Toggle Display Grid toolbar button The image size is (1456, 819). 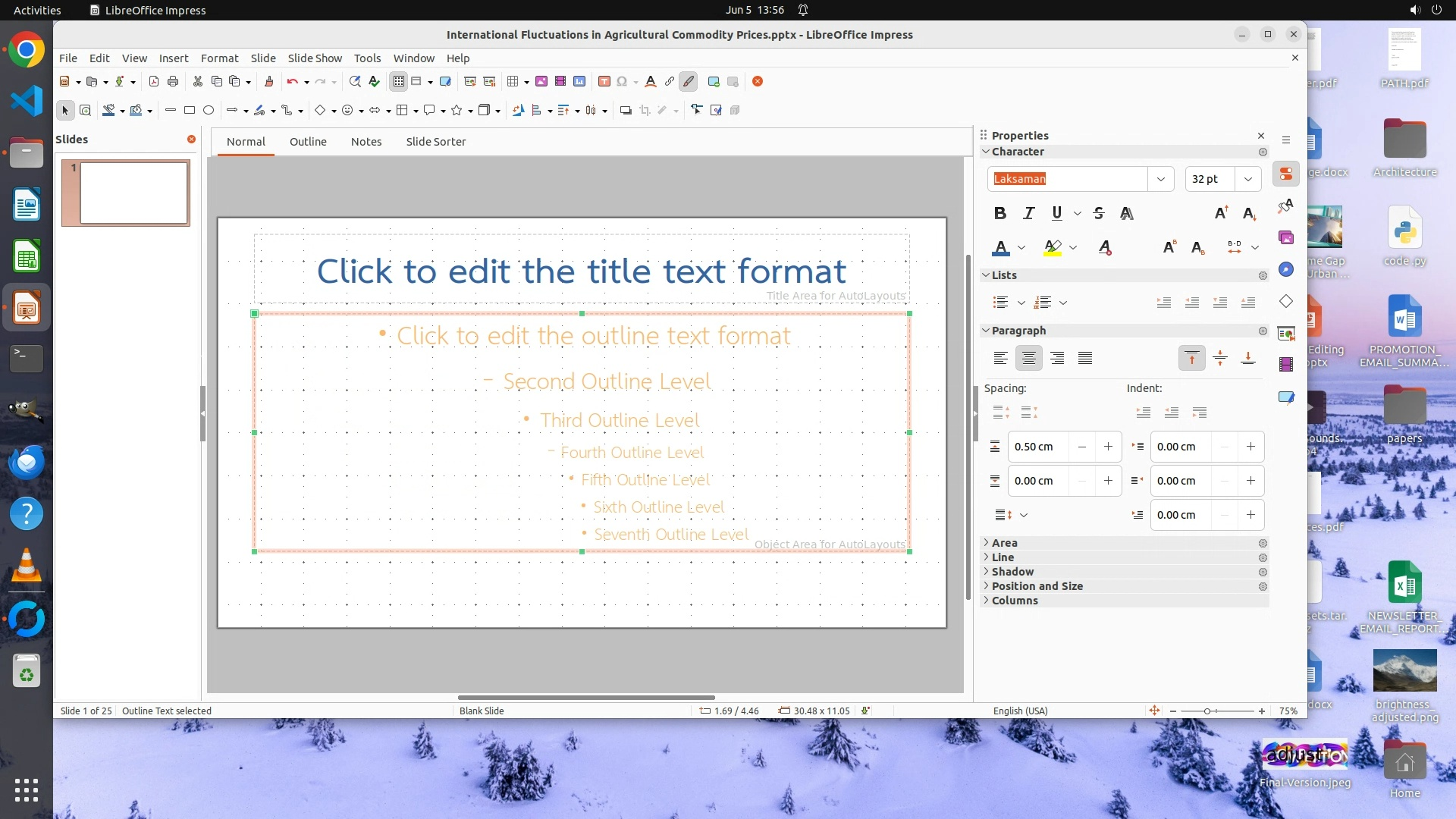pos(399,81)
